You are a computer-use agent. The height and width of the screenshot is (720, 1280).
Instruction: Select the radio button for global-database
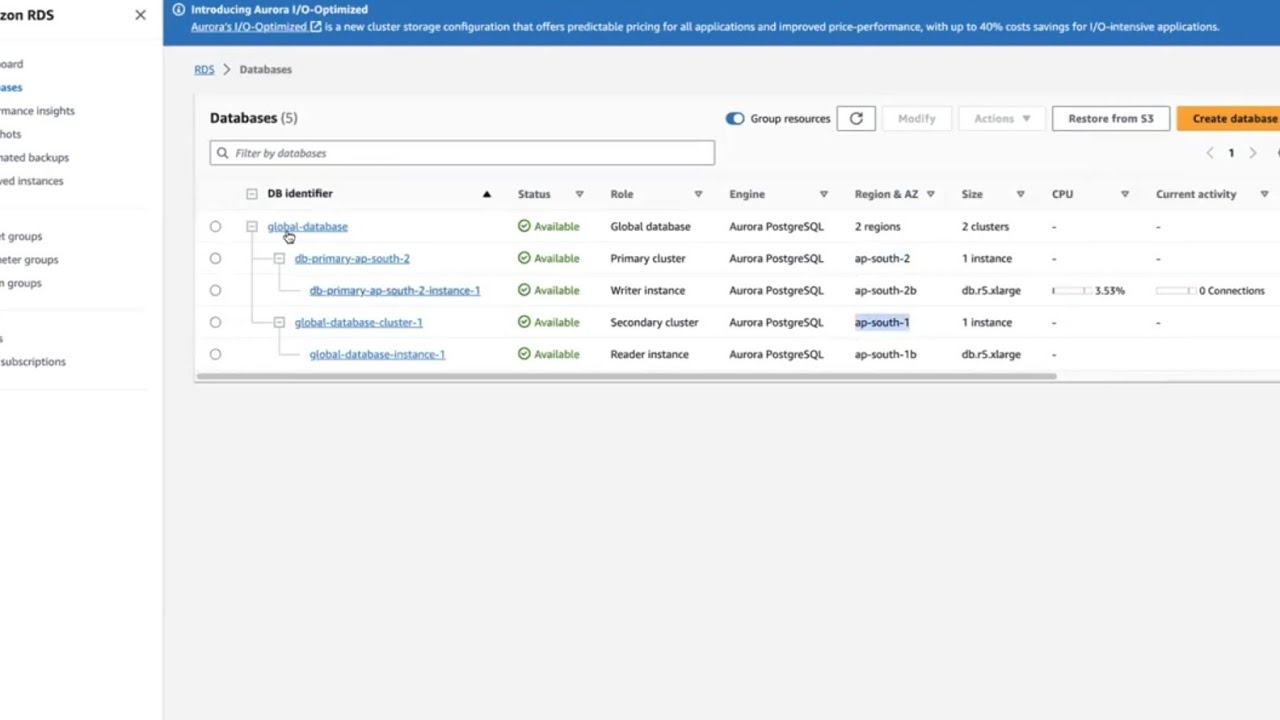[x=215, y=226]
